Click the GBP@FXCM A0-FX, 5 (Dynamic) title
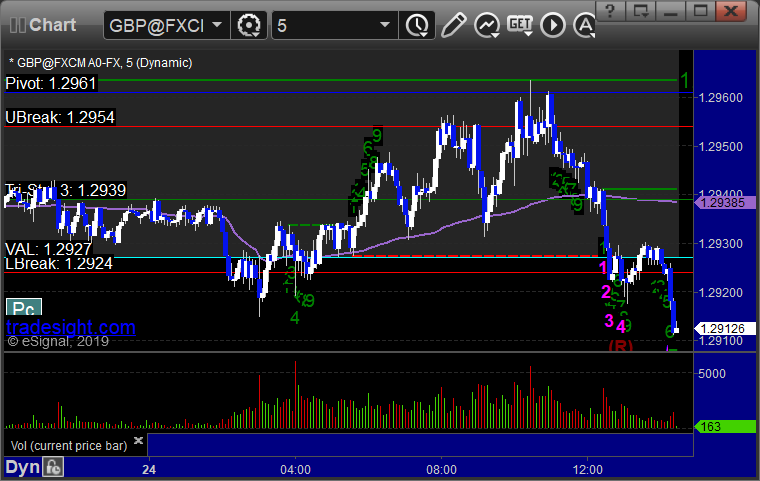The image size is (760, 481). 101,63
